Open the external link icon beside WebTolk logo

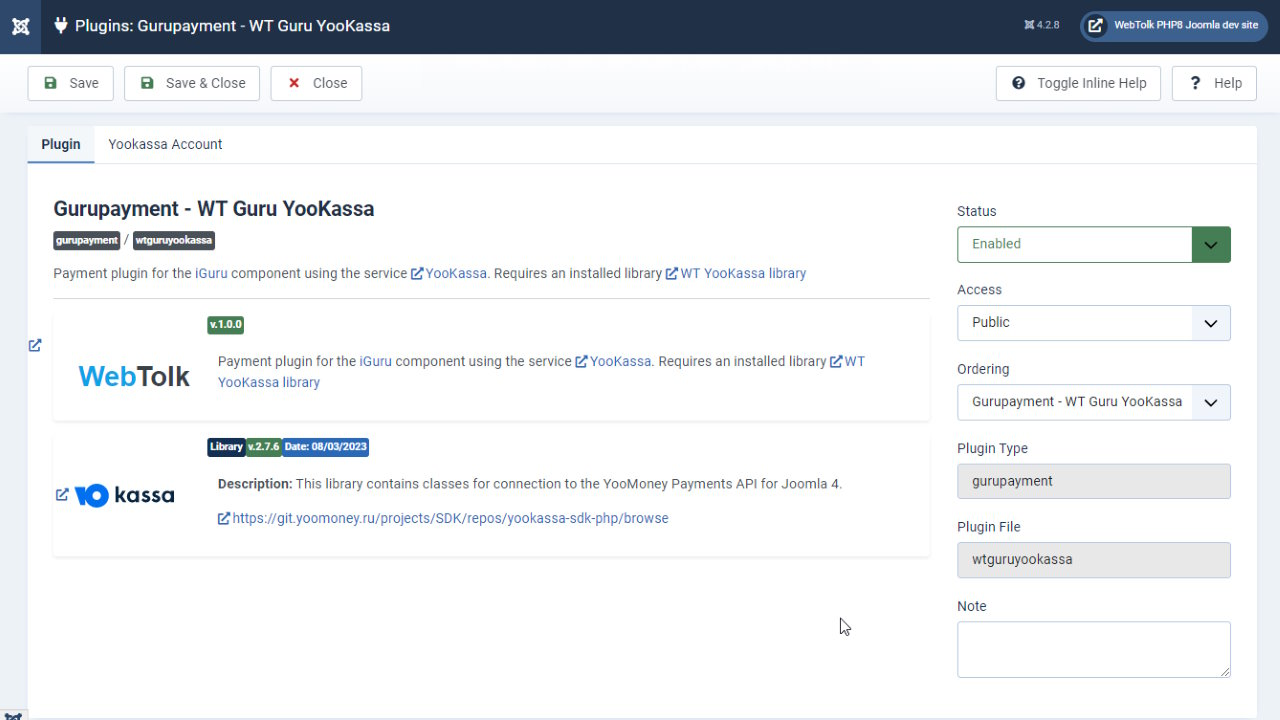pyautogui.click(x=34, y=345)
